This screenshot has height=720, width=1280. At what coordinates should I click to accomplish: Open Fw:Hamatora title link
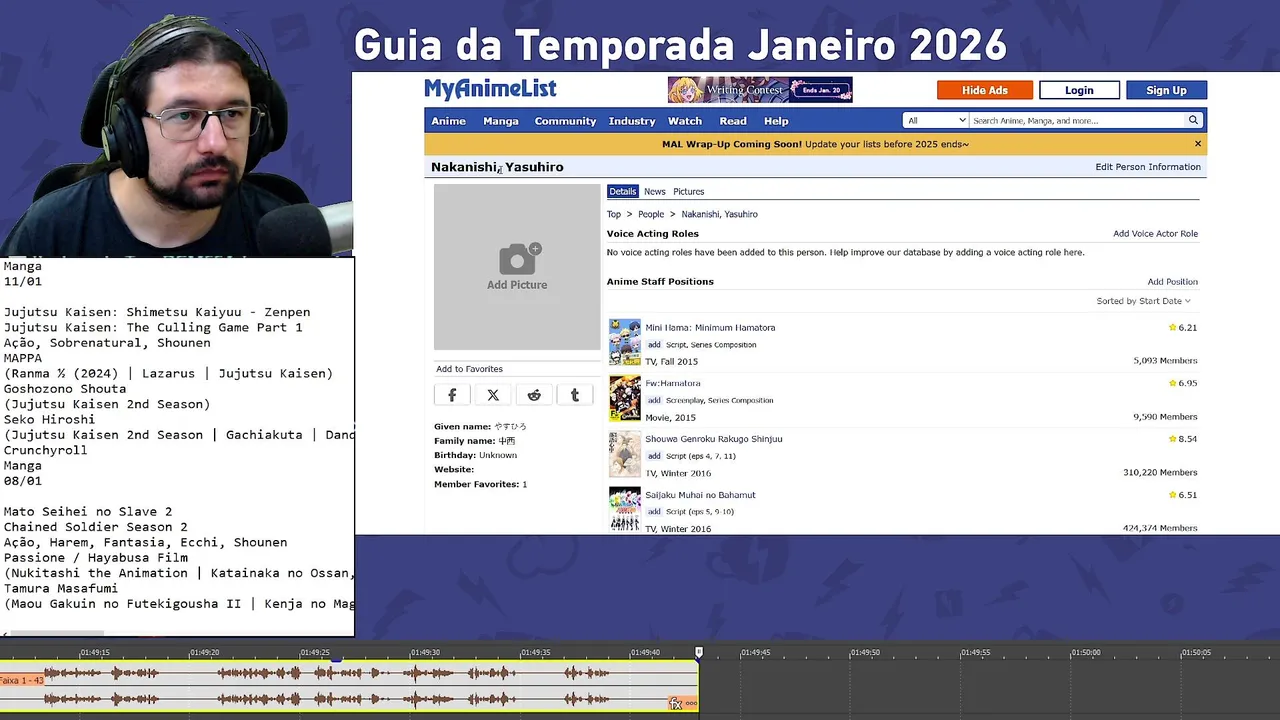tap(673, 383)
